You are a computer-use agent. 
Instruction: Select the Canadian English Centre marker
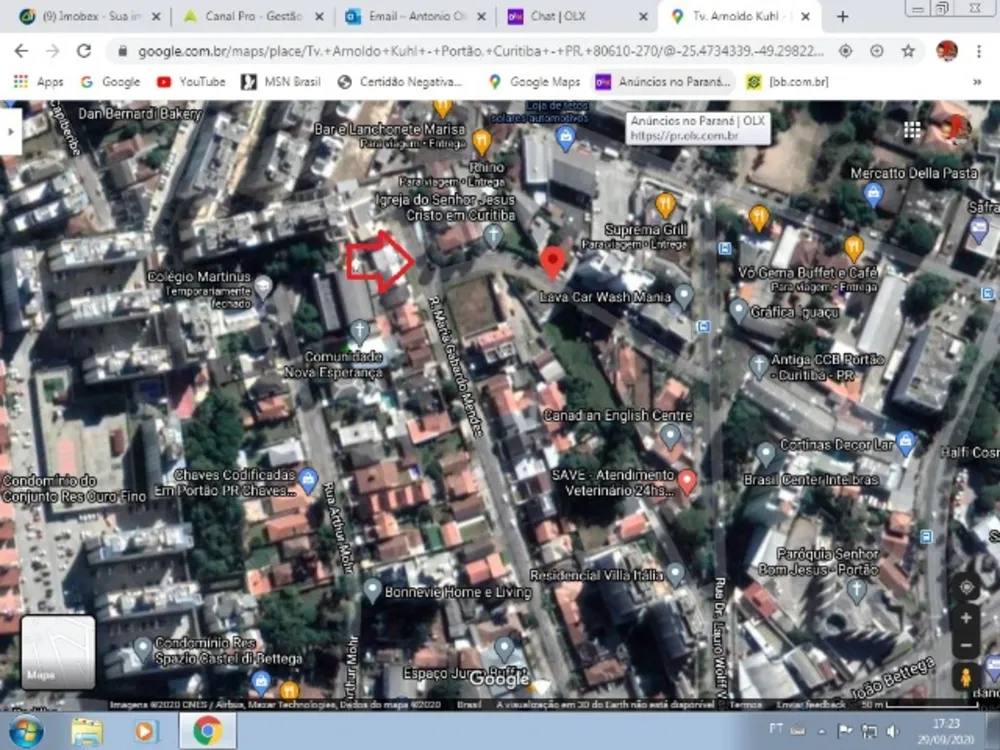coord(670,436)
